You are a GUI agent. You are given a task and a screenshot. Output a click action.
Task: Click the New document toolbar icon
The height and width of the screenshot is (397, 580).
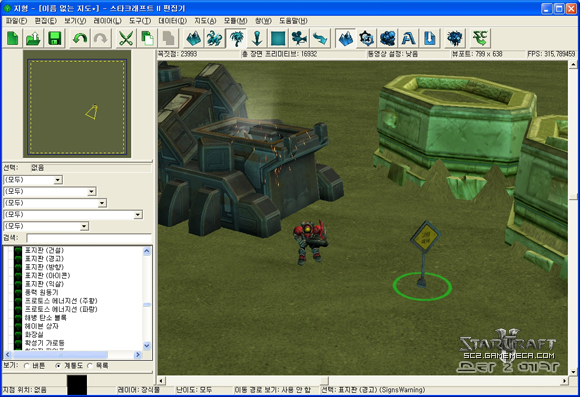pyautogui.click(x=13, y=38)
